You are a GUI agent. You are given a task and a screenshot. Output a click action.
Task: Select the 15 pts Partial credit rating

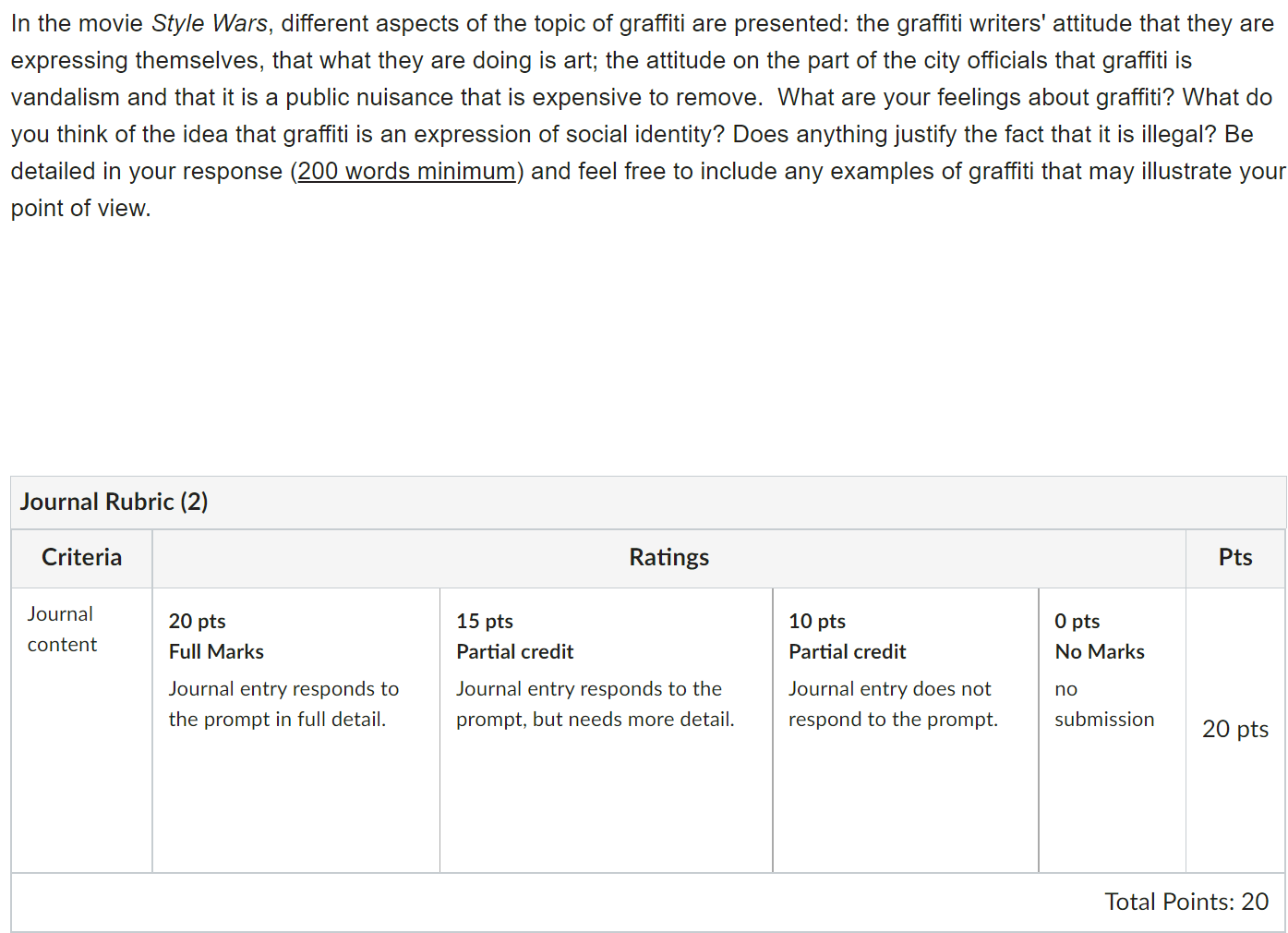coord(606,730)
